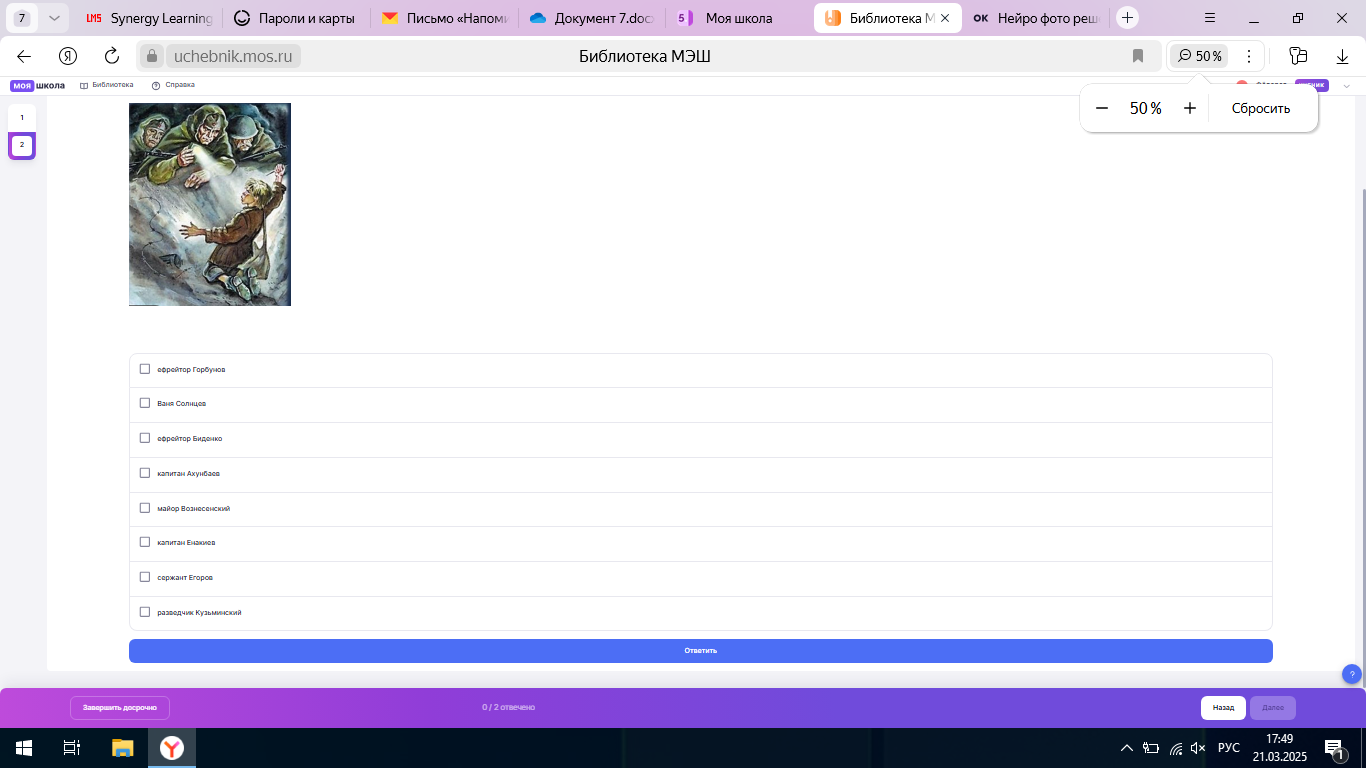This screenshot has height=768, width=1366.
Task: Tick the капитан Енакиев checkbox
Action: tap(145, 542)
